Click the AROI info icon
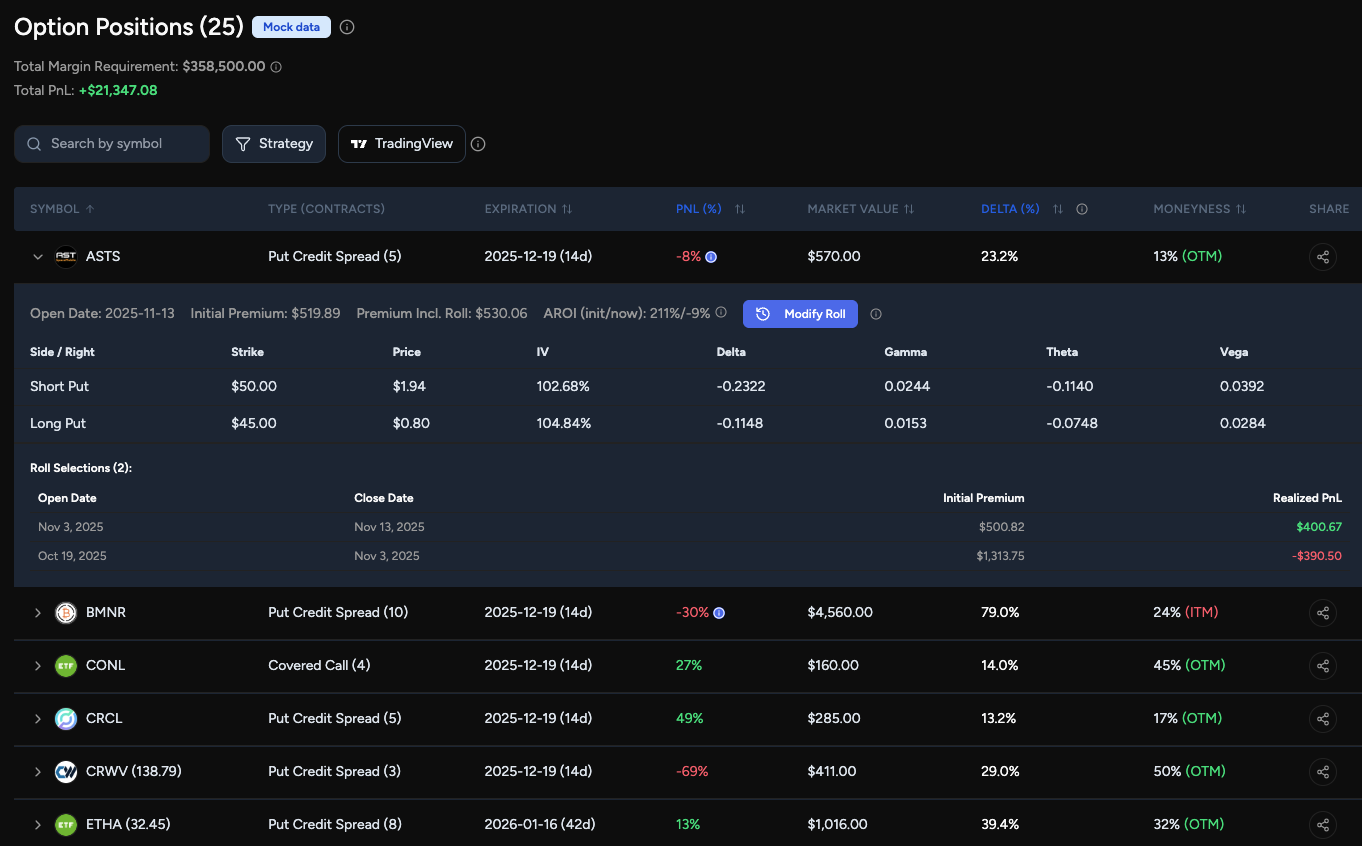 [721, 312]
